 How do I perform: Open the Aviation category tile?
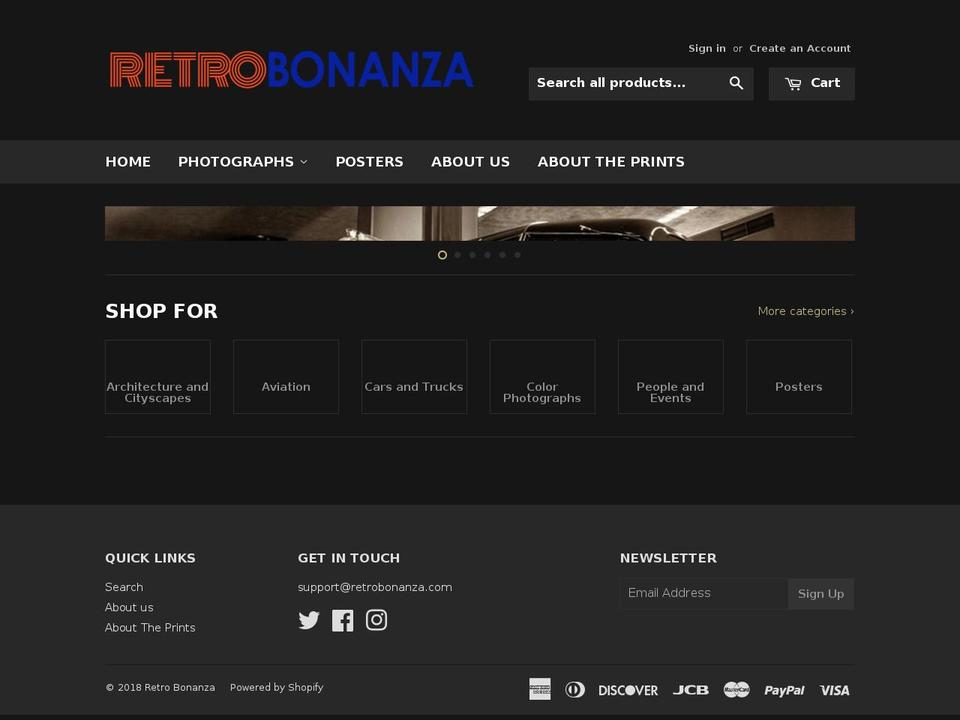[286, 377]
